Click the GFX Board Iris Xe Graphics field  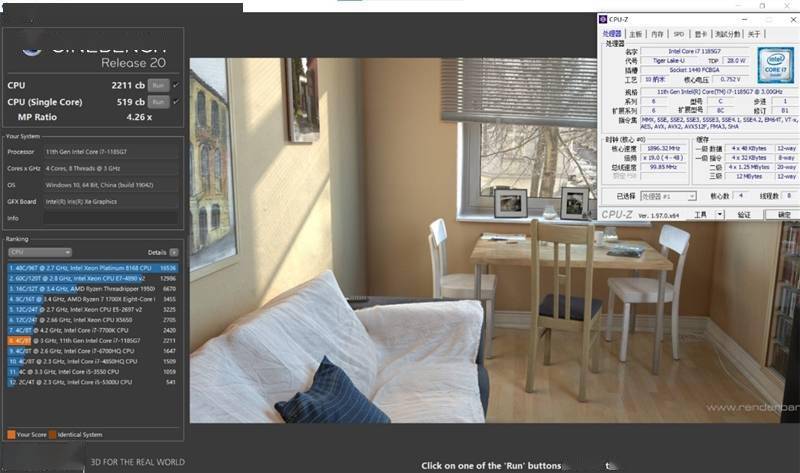(x=111, y=202)
